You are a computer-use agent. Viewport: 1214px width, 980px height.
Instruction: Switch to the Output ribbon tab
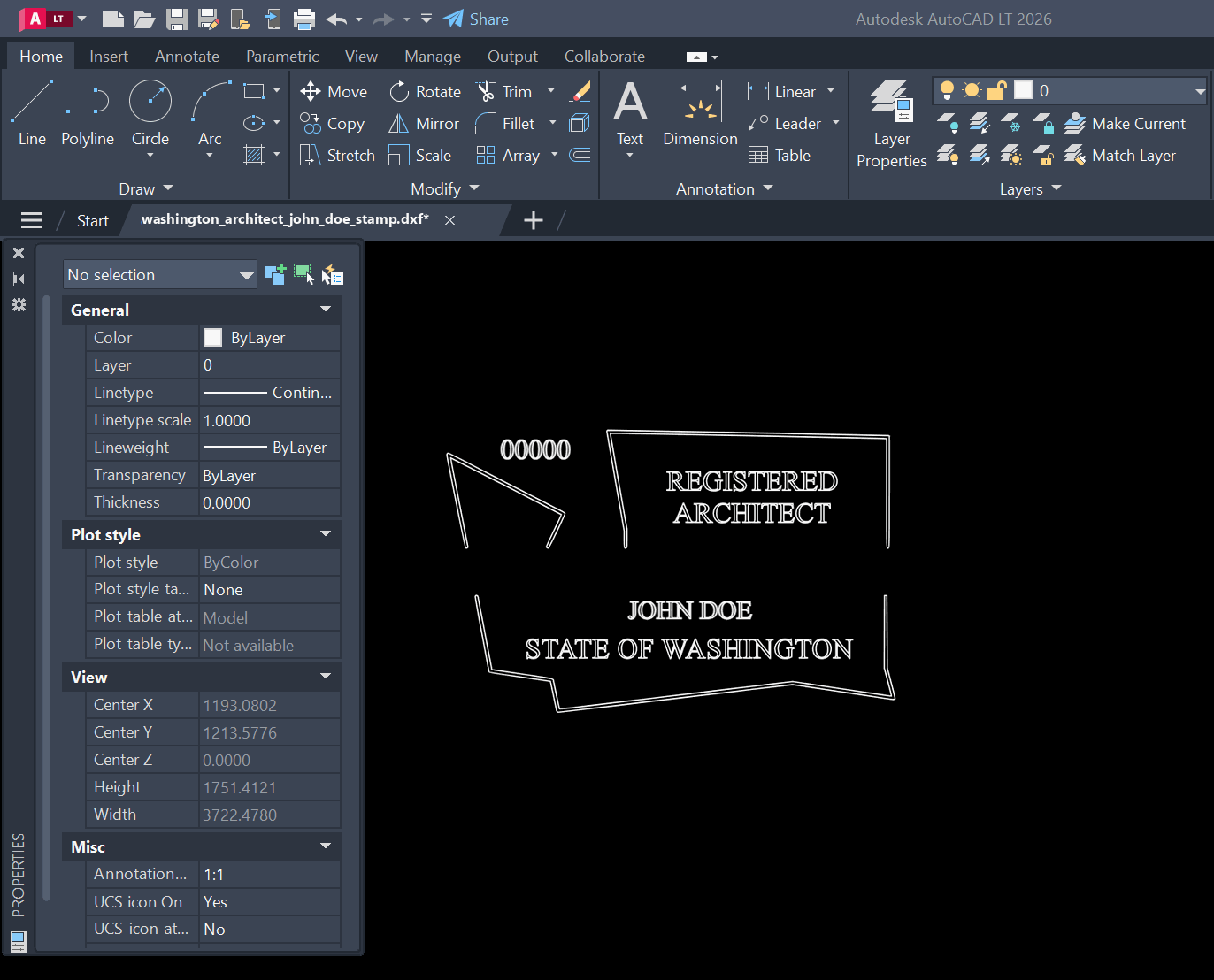click(x=512, y=56)
